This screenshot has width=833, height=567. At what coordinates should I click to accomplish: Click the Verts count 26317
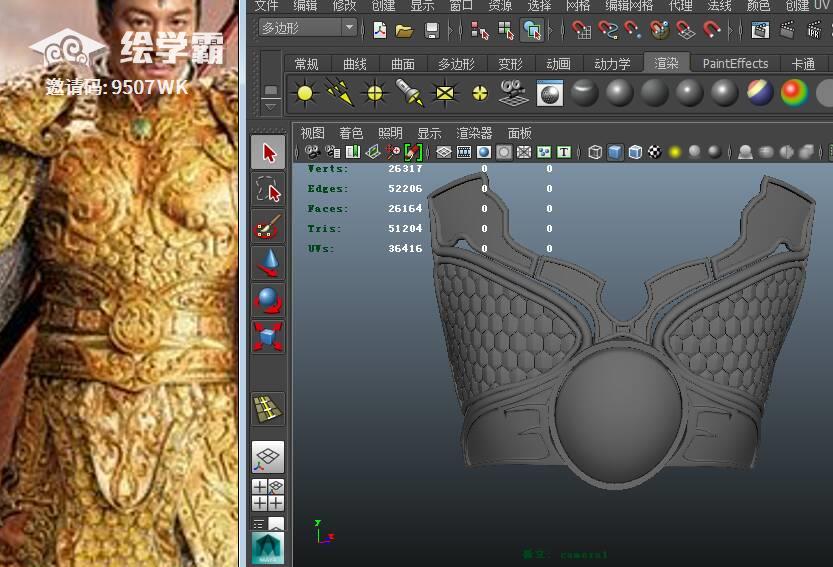point(405,168)
